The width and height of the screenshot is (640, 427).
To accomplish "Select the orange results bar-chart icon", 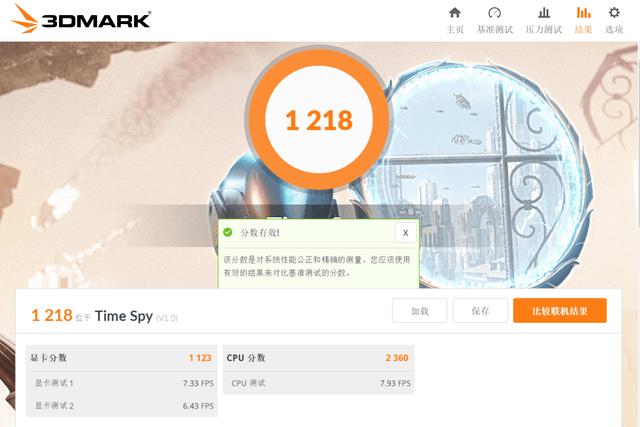I will (x=583, y=13).
